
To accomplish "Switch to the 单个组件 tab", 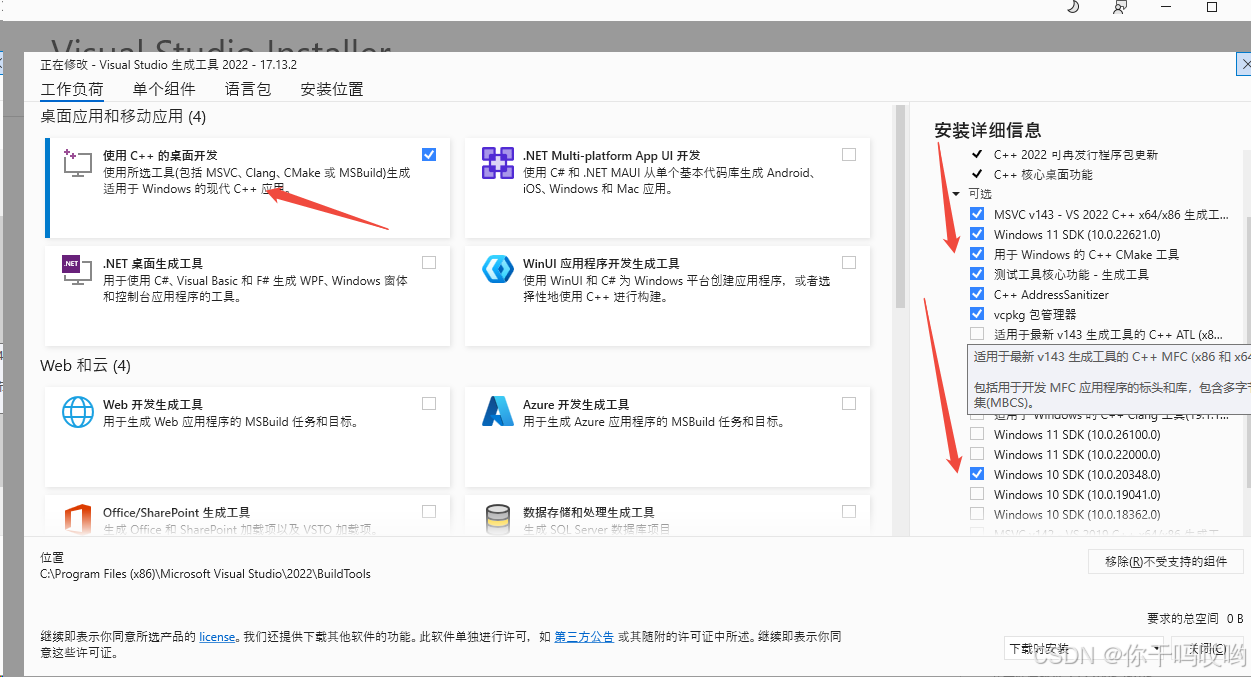I will pyautogui.click(x=164, y=89).
